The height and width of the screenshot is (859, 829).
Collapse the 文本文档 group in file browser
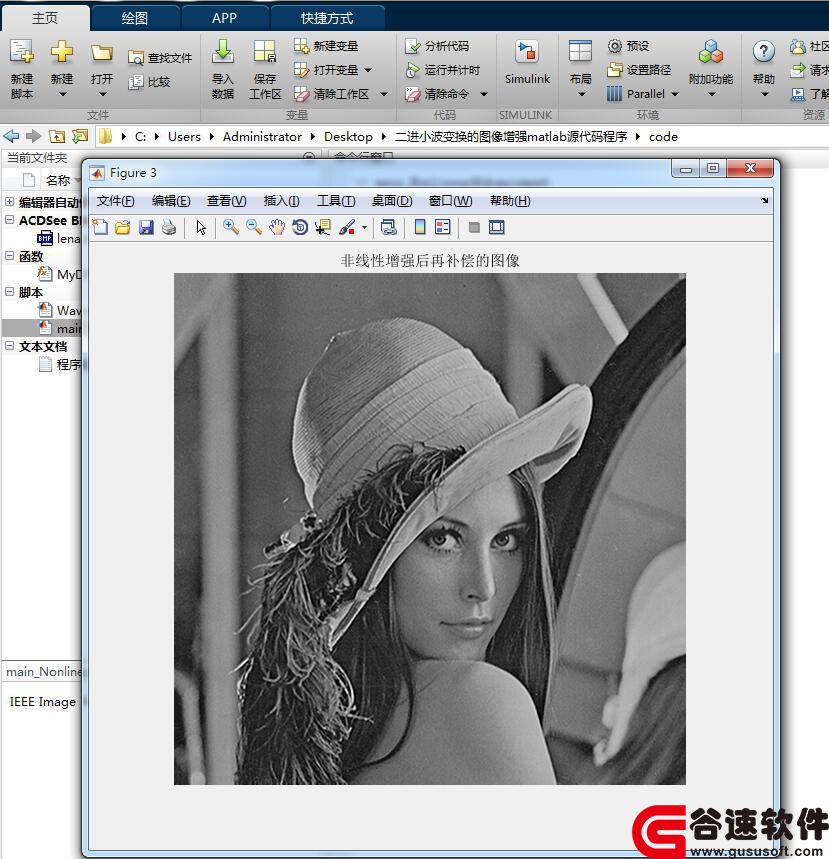[x=9, y=346]
